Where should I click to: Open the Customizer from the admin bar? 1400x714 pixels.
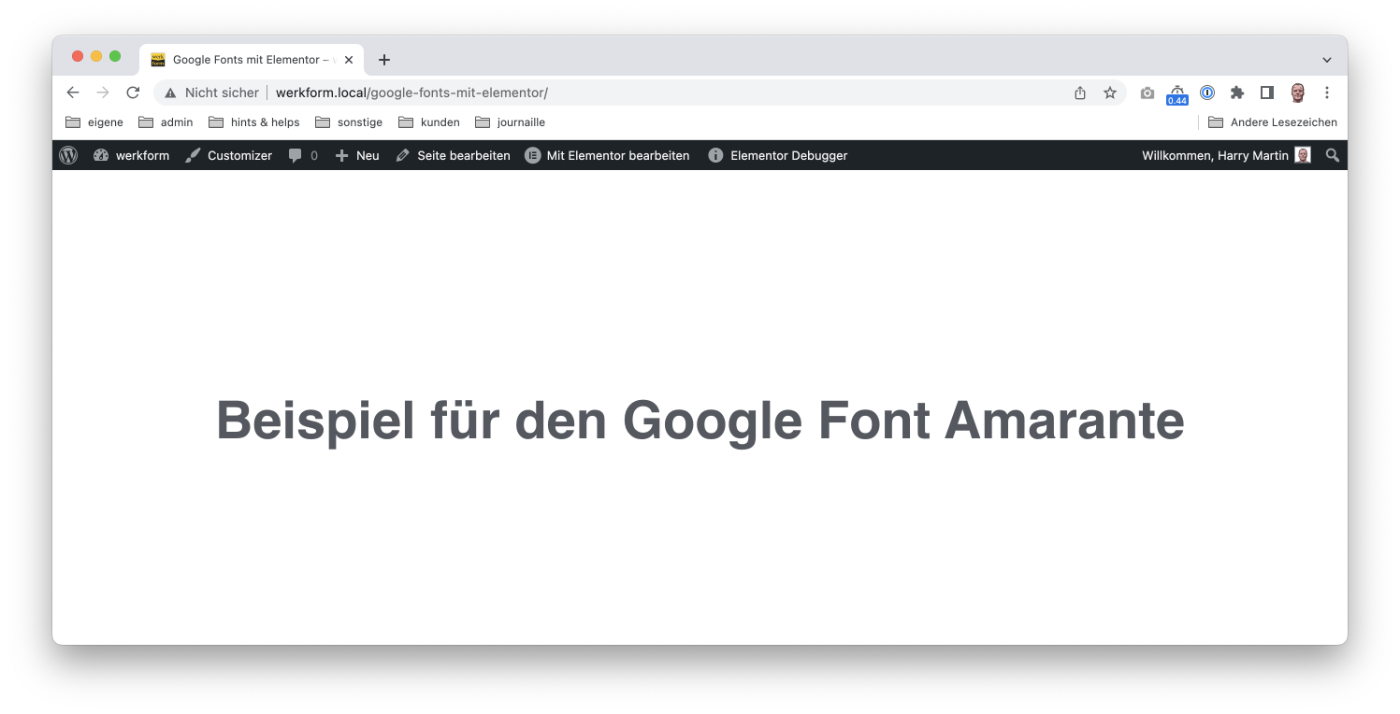point(228,155)
